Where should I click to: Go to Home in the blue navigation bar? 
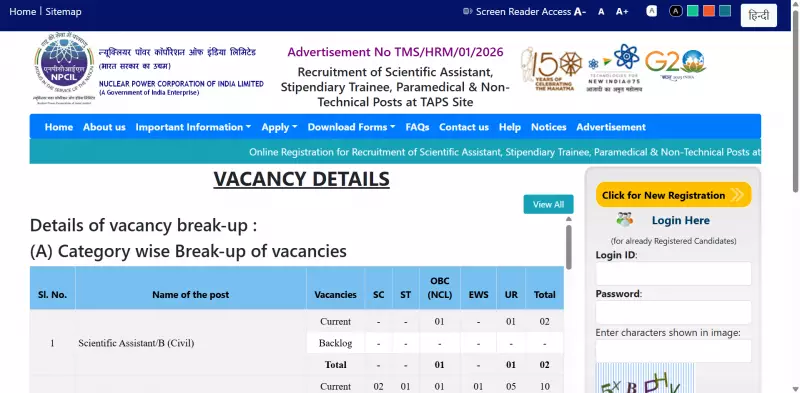(x=59, y=127)
